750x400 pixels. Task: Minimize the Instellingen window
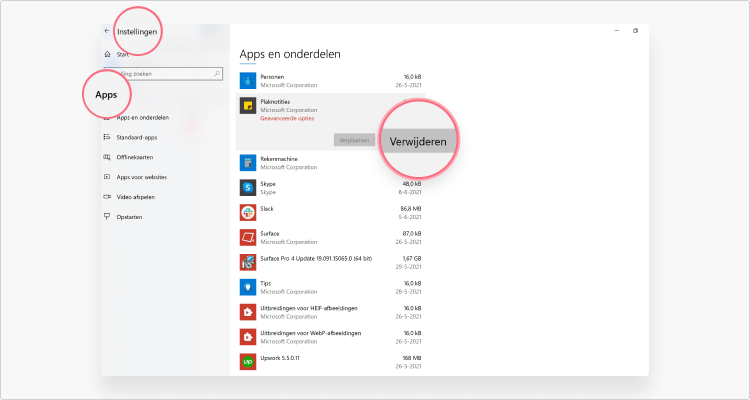coord(617,31)
